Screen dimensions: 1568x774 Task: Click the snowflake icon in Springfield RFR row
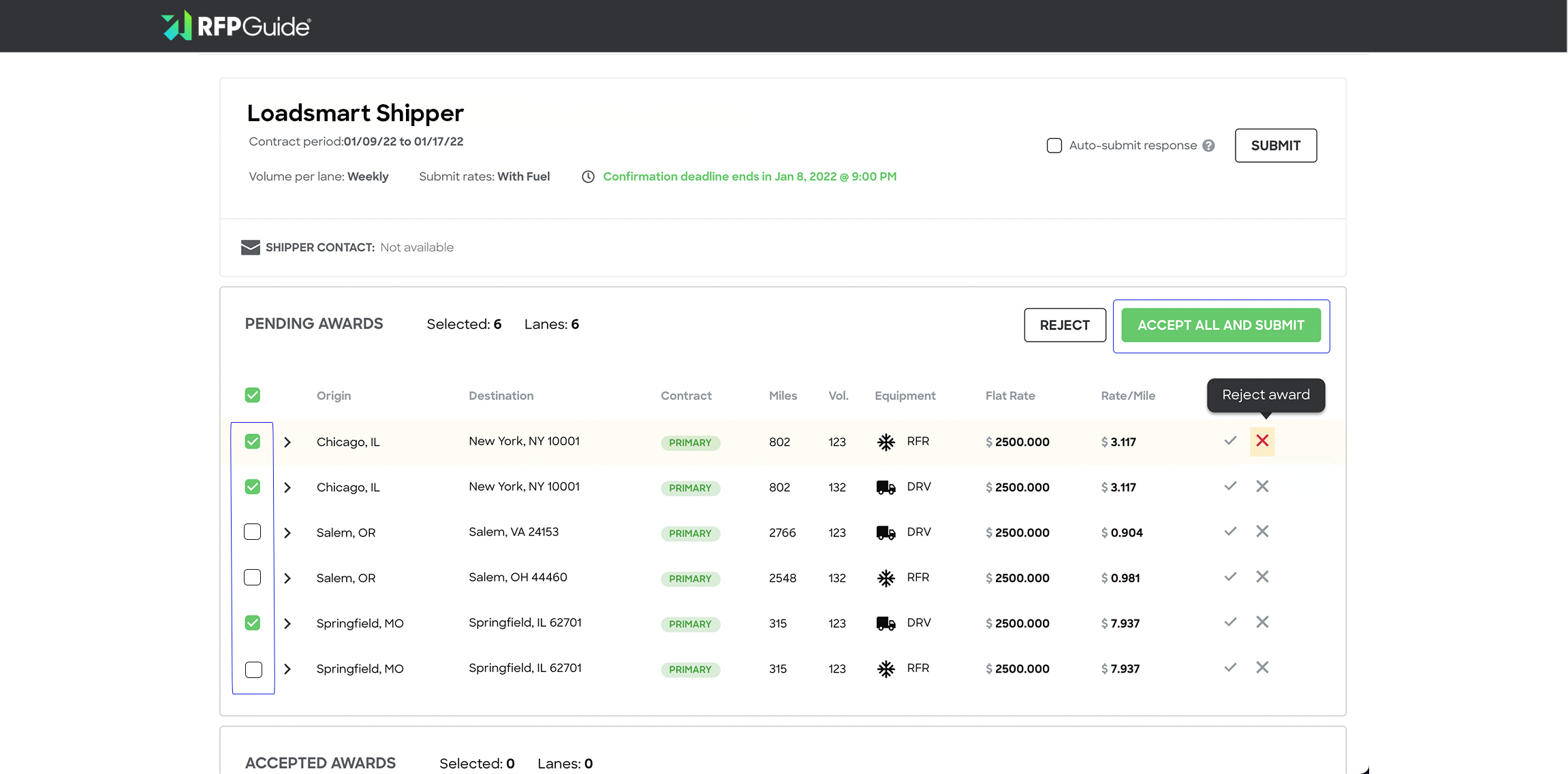pyautogui.click(x=885, y=669)
